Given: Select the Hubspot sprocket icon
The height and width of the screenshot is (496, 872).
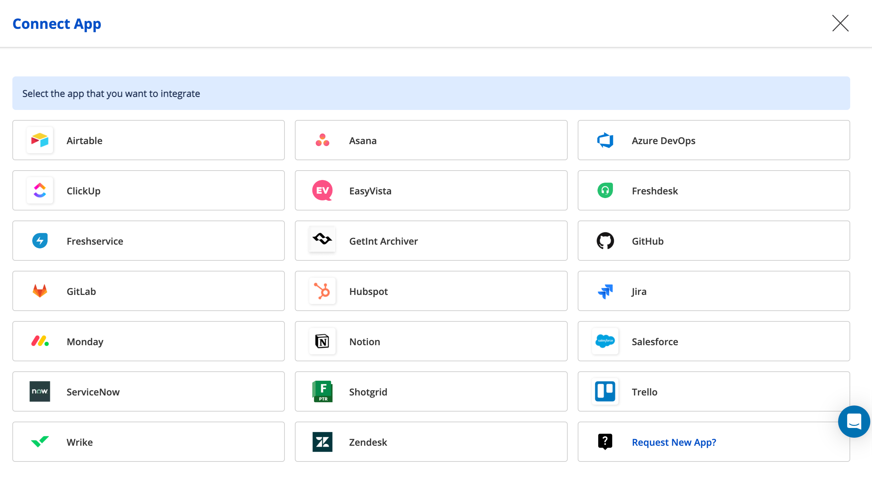Looking at the screenshot, I should pos(322,291).
